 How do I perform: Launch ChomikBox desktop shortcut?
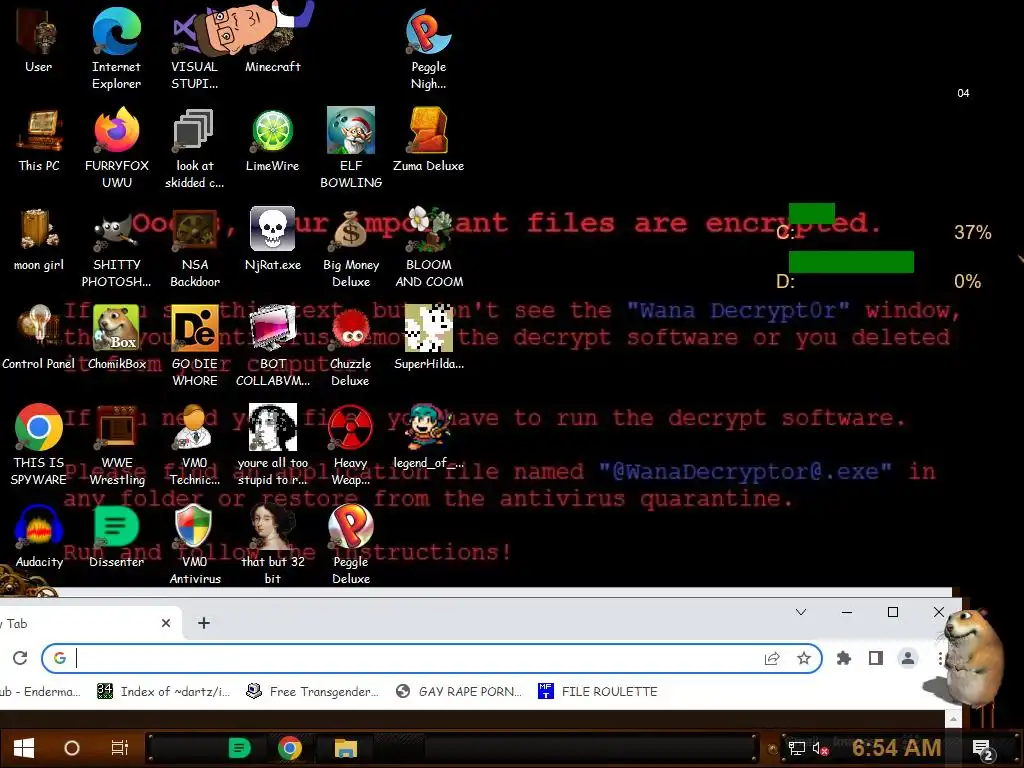pyautogui.click(x=116, y=338)
